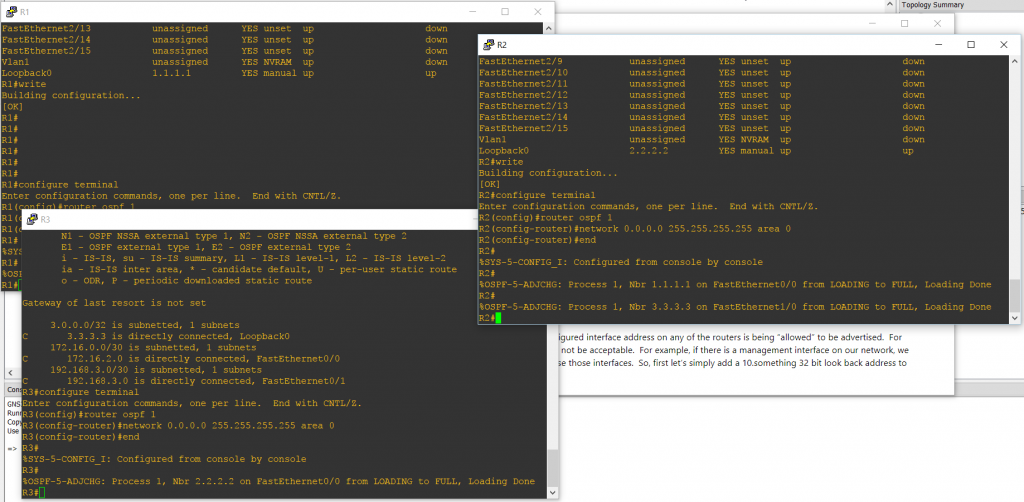The height and width of the screenshot is (502, 1024).
Task: Click R1 FastEthernet2/14 row
Action: pyautogui.click(x=225, y=40)
